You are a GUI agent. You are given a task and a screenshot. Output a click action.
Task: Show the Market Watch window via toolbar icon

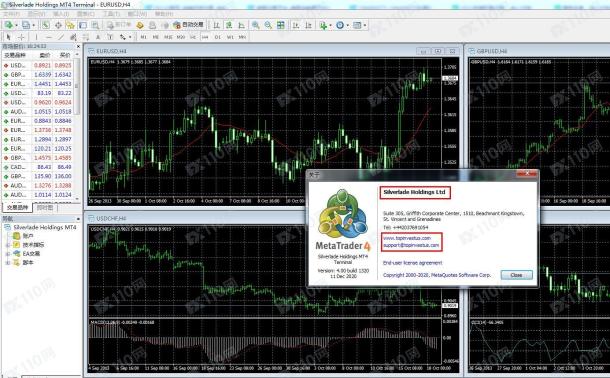46,25
